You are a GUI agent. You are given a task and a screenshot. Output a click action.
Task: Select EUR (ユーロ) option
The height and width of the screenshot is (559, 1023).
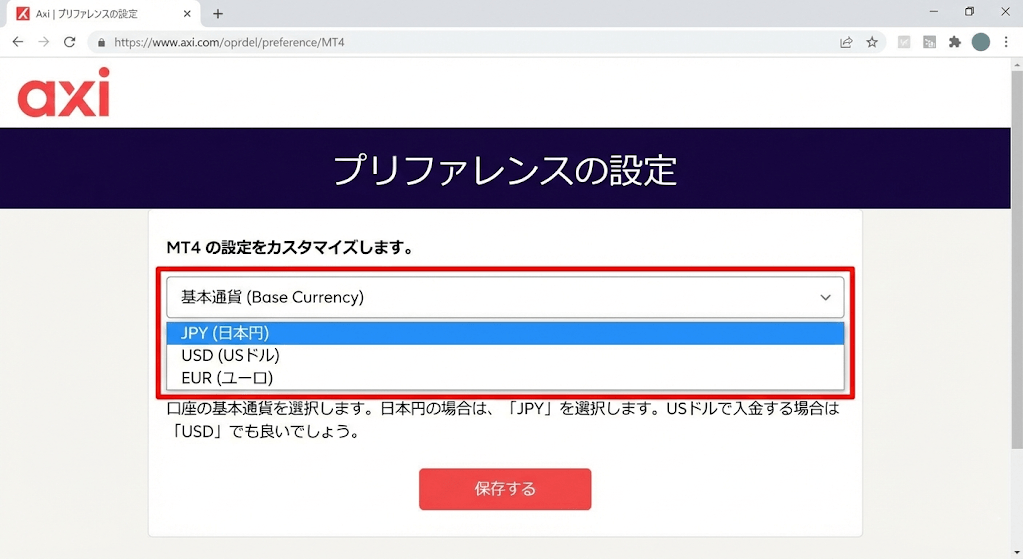tap(505, 378)
